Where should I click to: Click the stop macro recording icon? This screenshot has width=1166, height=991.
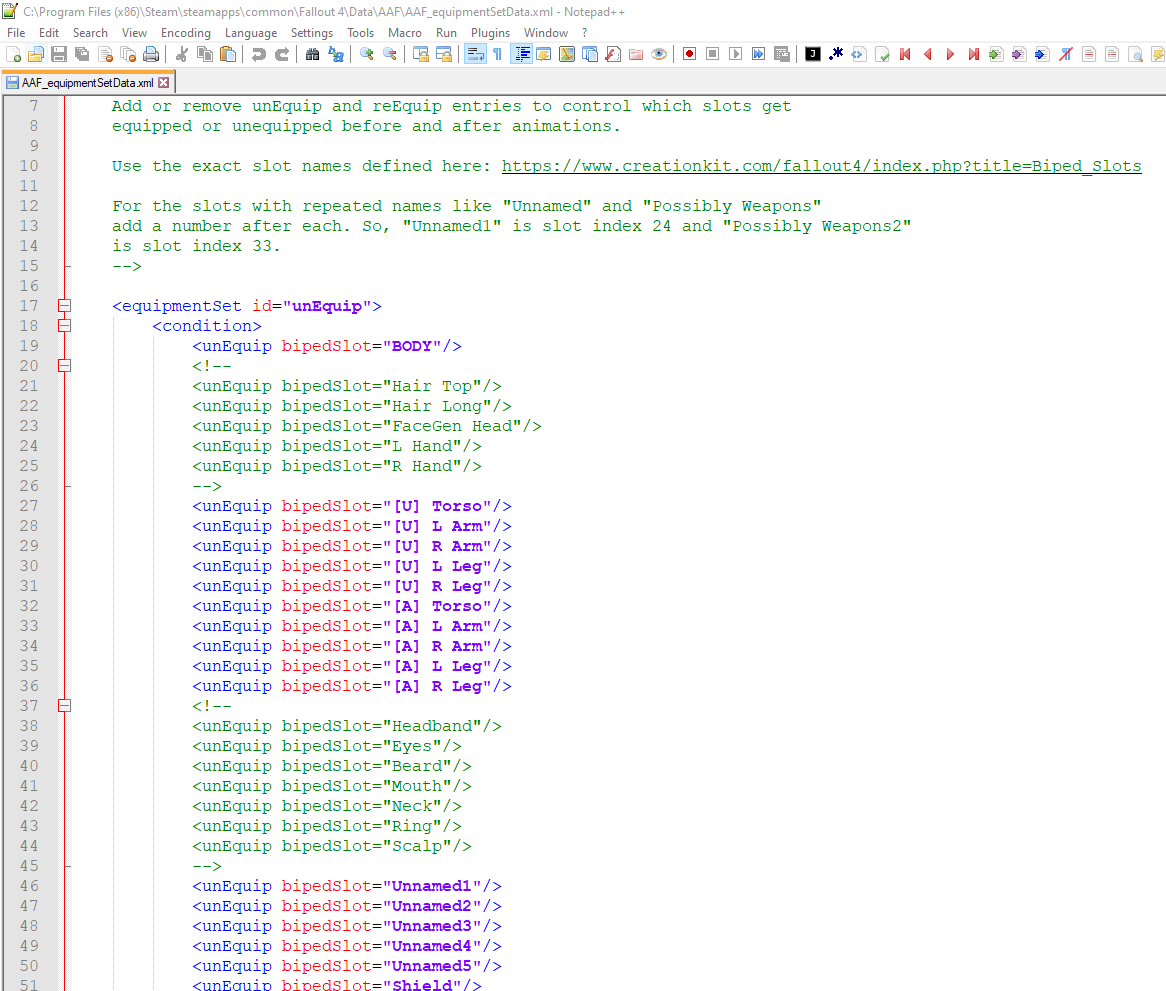[712, 54]
